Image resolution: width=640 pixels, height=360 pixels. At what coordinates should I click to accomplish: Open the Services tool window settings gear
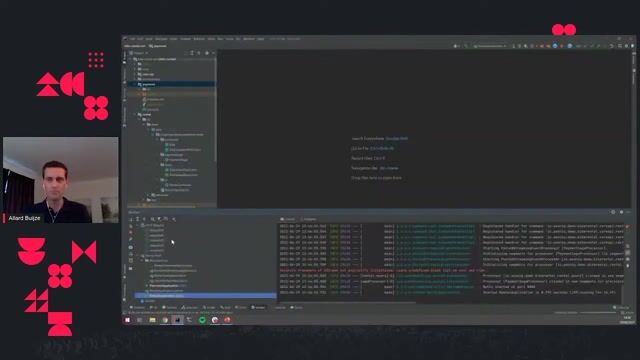point(621,212)
